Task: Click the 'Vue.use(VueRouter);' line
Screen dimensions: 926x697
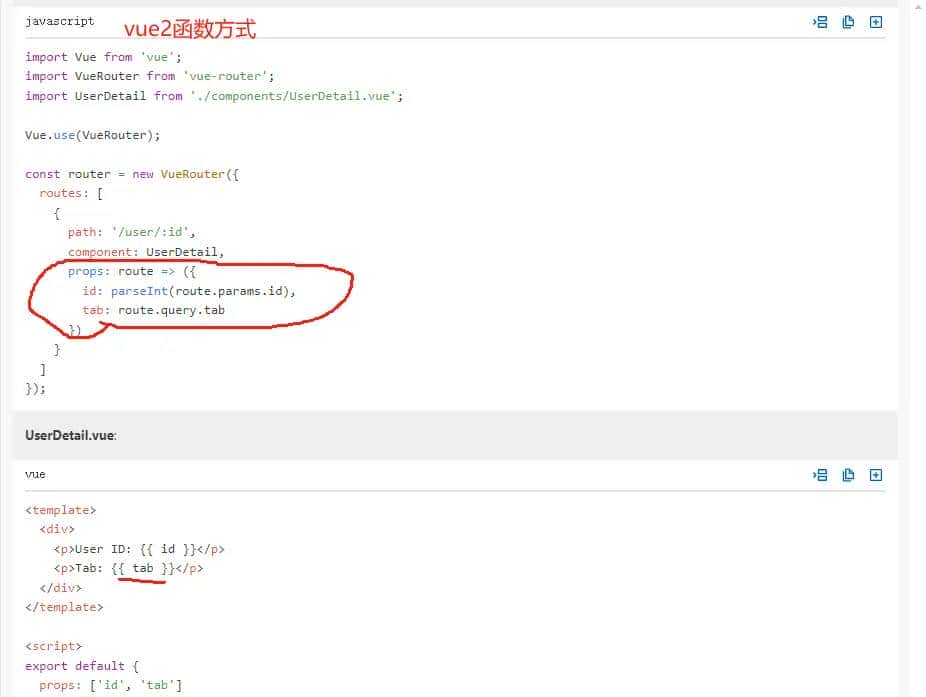Action: click(92, 135)
